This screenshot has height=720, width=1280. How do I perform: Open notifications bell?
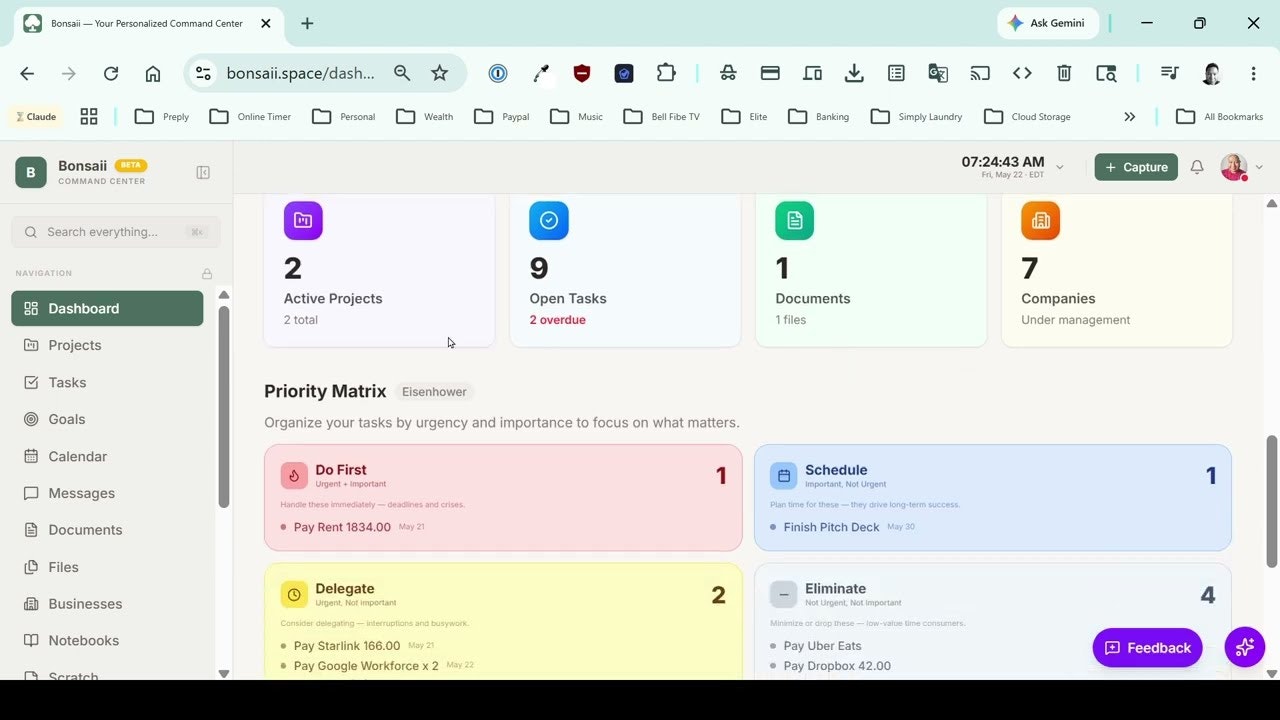tap(1197, 167)
